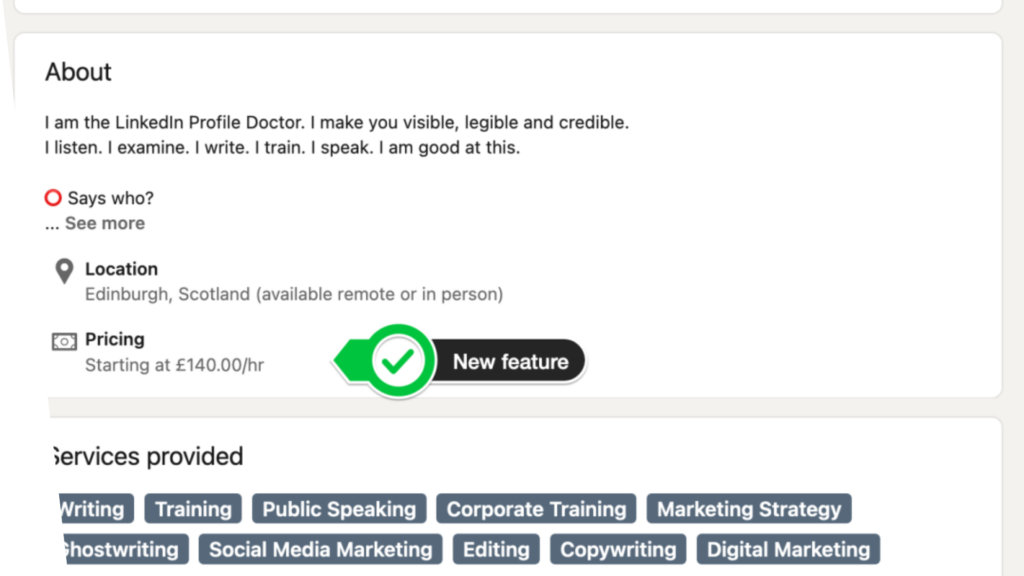Click the green checkmark circle icon

click(398, 360)
